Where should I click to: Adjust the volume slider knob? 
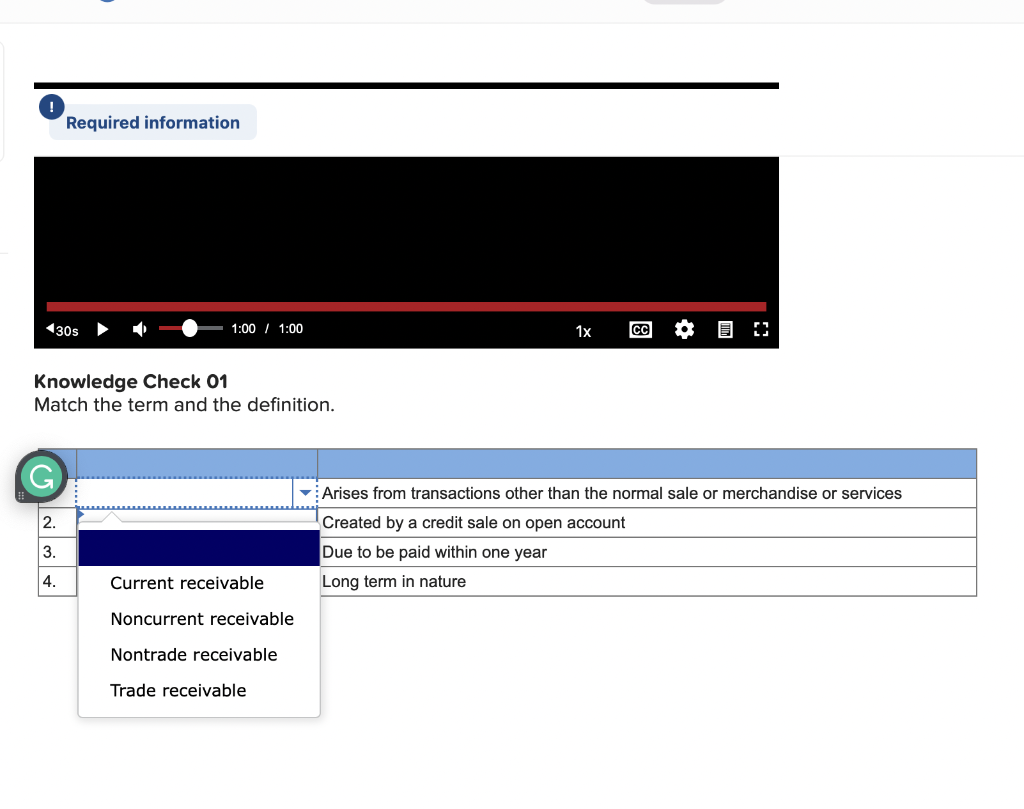[189, 328]
